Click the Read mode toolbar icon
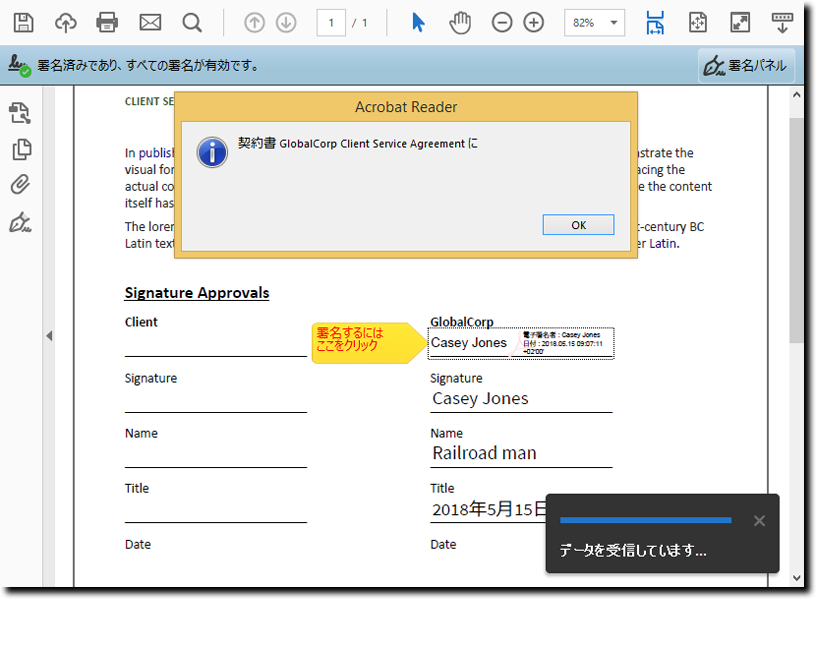The height and width of the screenshot is (659, 830). coord(782,23)
